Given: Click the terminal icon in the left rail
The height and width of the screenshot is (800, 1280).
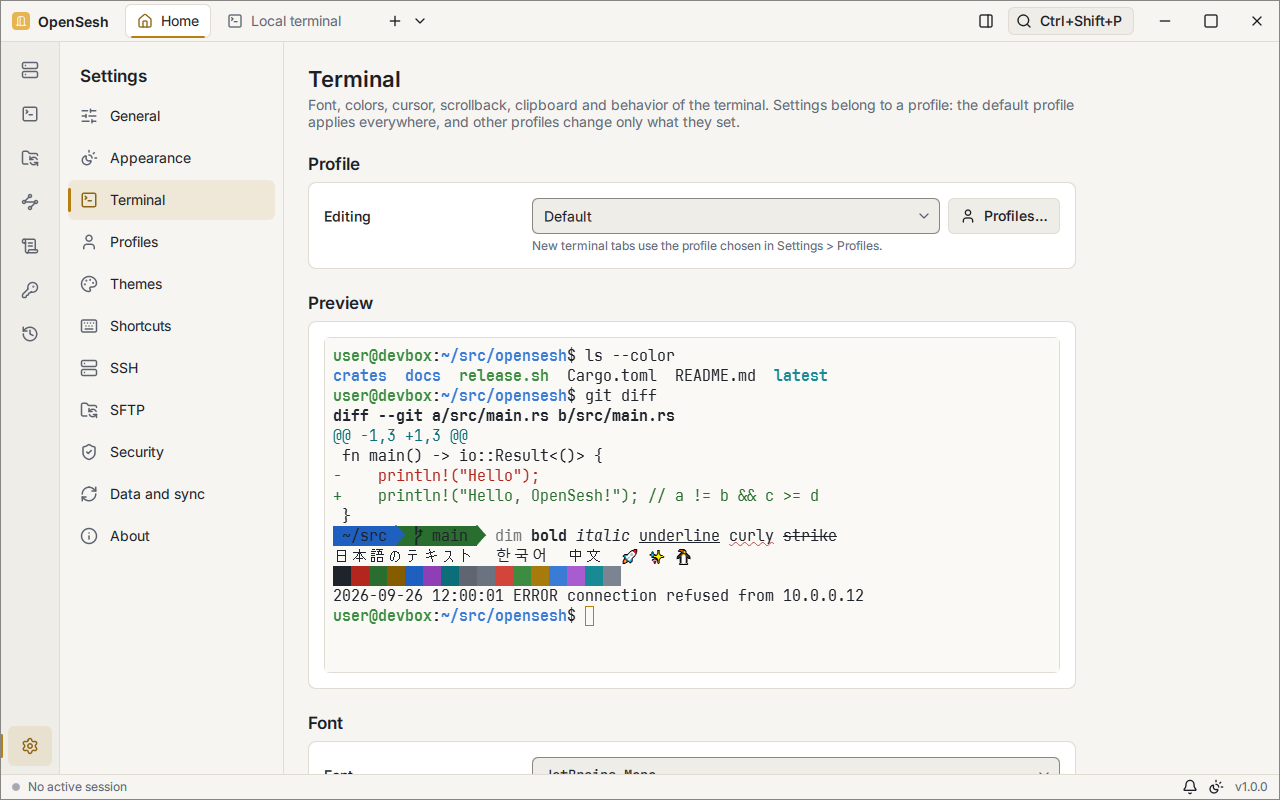Looking at the screenshot, I should click(x=30, y=114).
